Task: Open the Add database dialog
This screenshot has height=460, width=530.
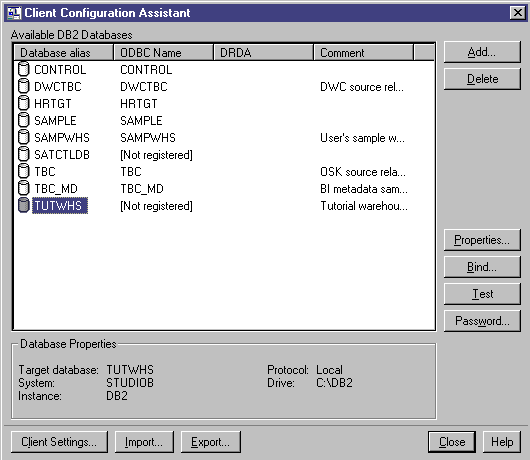Action: pos(482,52)
